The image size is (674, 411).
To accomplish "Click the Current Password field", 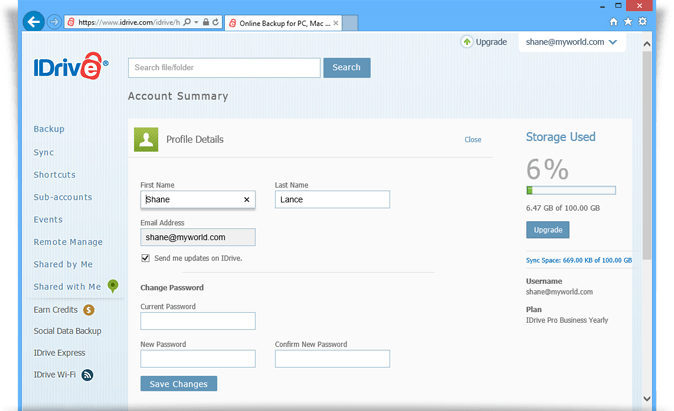I will point(198,321).
